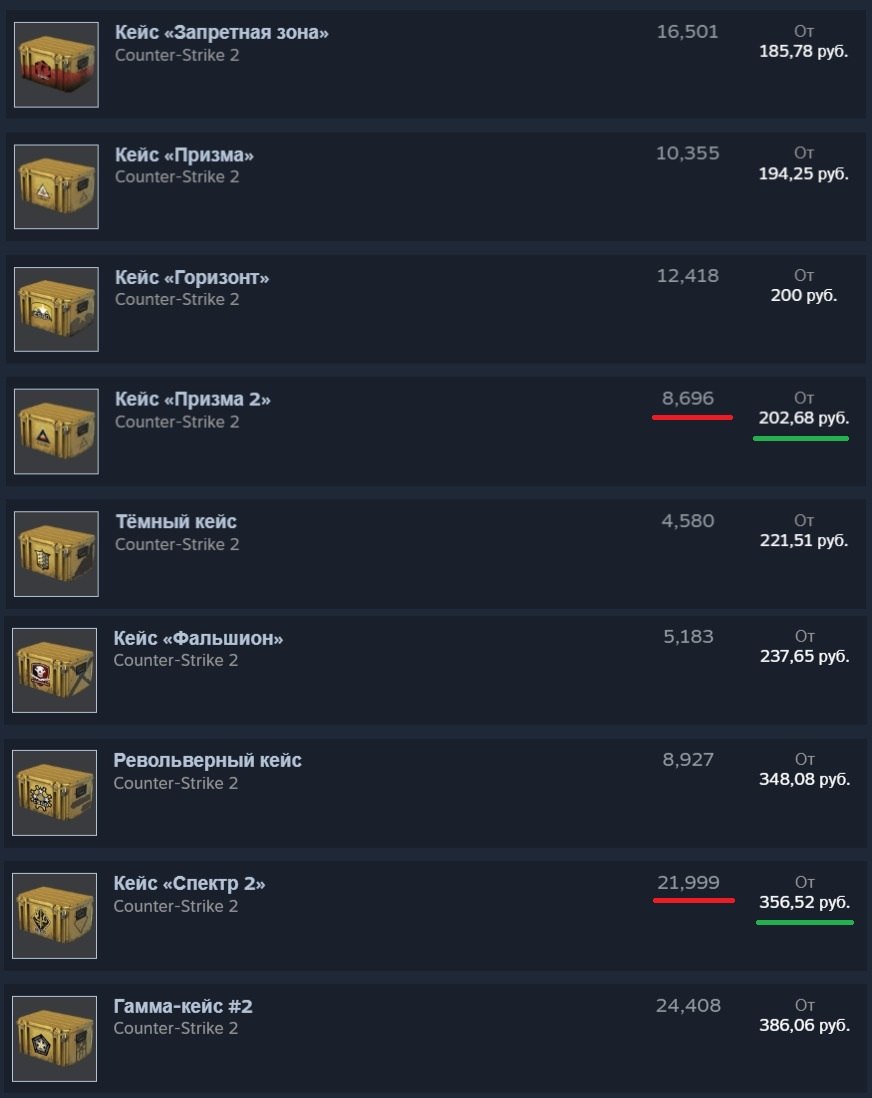Open the Кейс «Призма 2» title link
The height and width of the screenshot is (1098, 872).
(192, 399)
